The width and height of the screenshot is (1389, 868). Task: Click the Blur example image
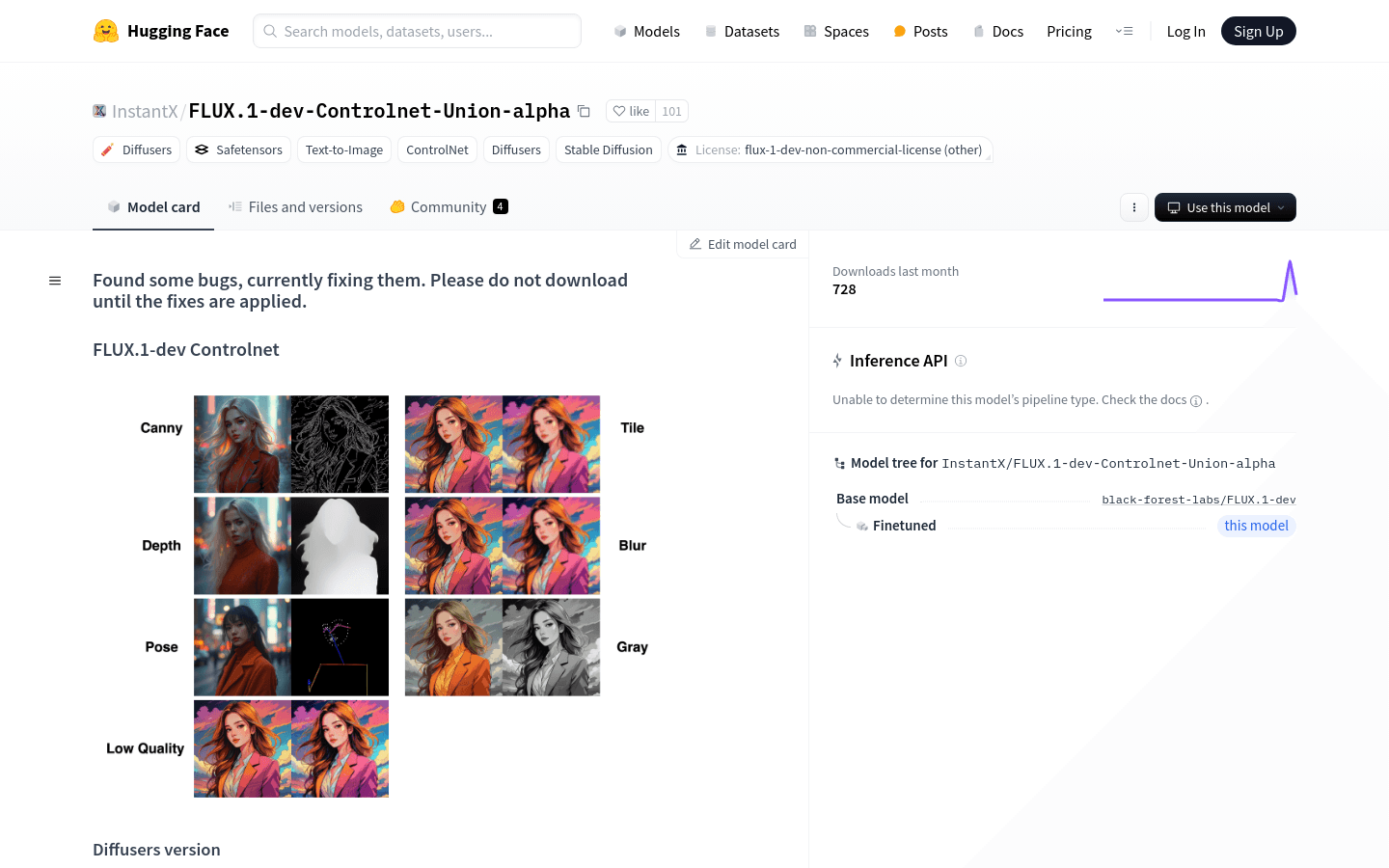pyautogui.click(x=503, y=546)
